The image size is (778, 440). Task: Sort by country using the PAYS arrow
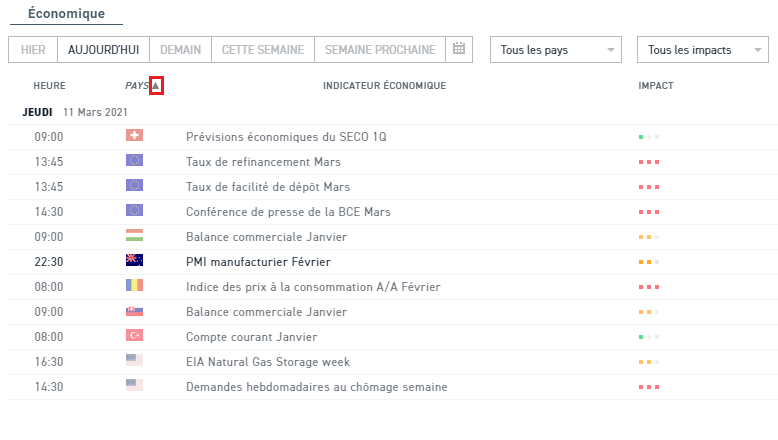pos(156,86)
